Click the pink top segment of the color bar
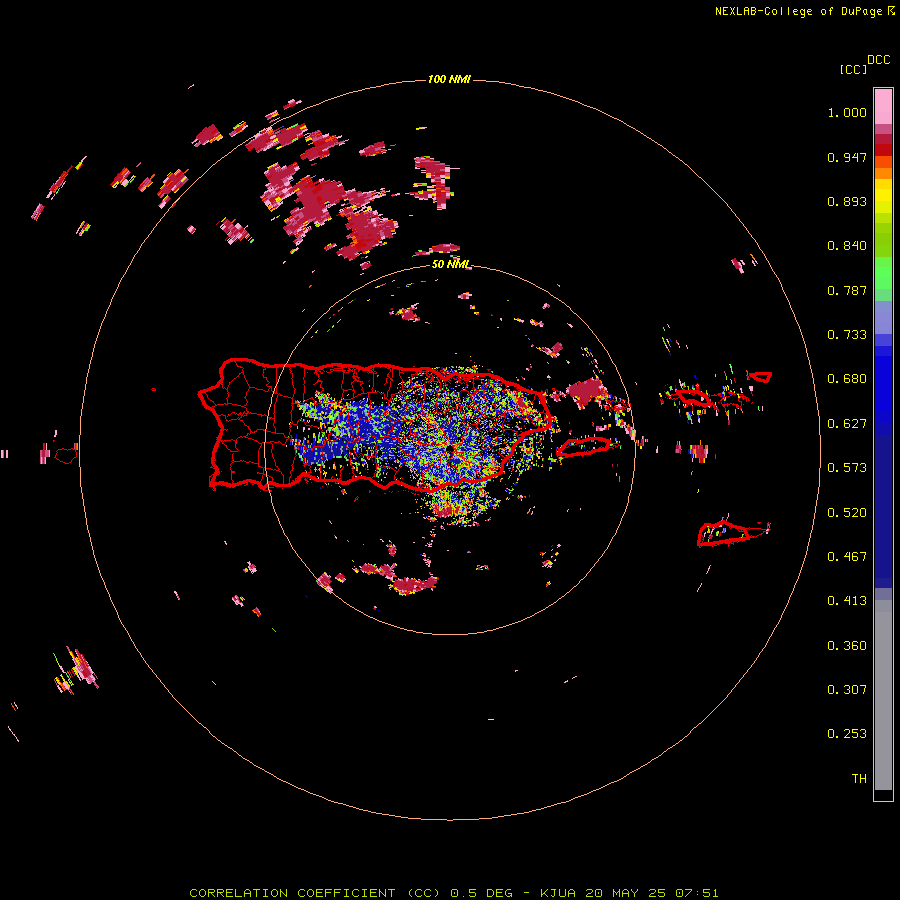900x900 pixels. click(x=883, y=107)
